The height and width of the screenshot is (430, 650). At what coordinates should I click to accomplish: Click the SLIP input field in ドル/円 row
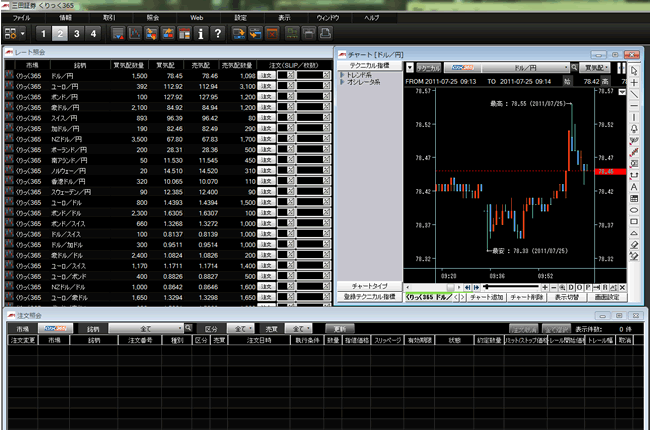tap(283, 75)
